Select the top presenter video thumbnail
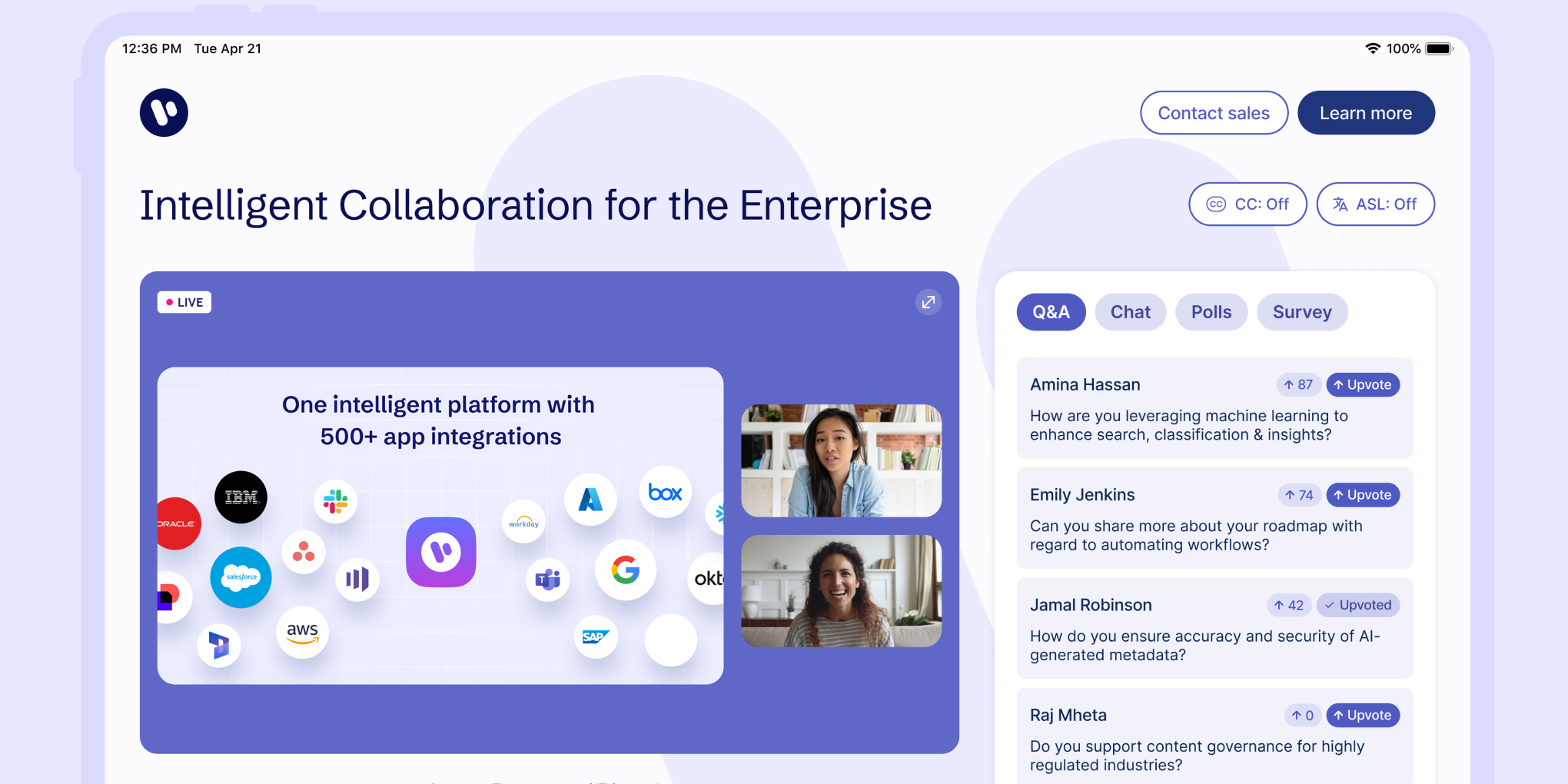This screenshot has width=1568, height=784. (x=841, y=460)
